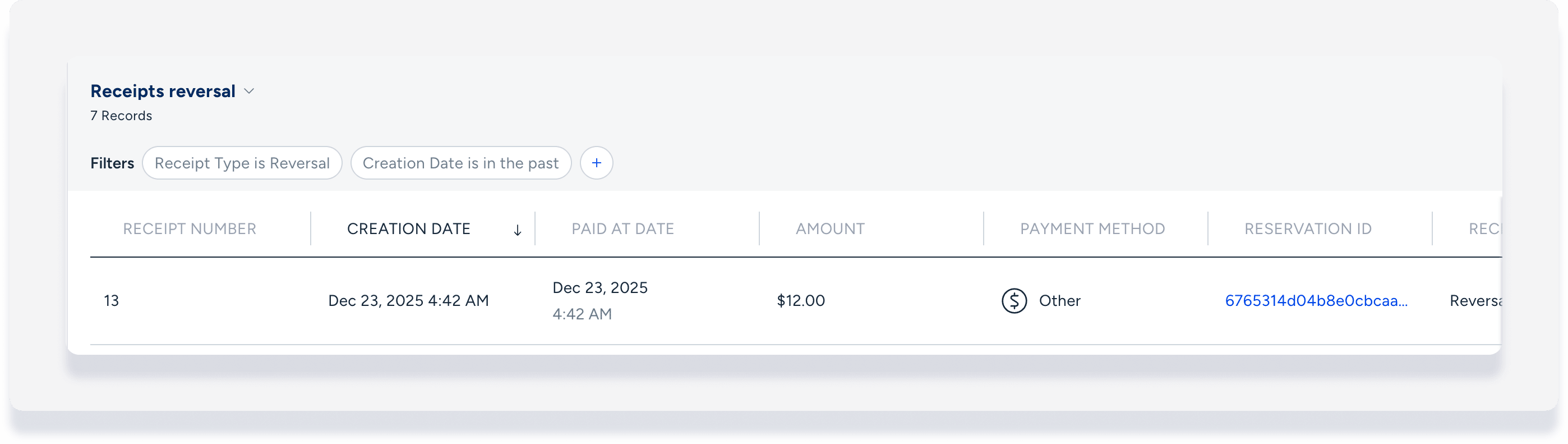The image size is (1568, 444).
Task: Sort by the Paid At Date column
Action: [x=622, y=229]
